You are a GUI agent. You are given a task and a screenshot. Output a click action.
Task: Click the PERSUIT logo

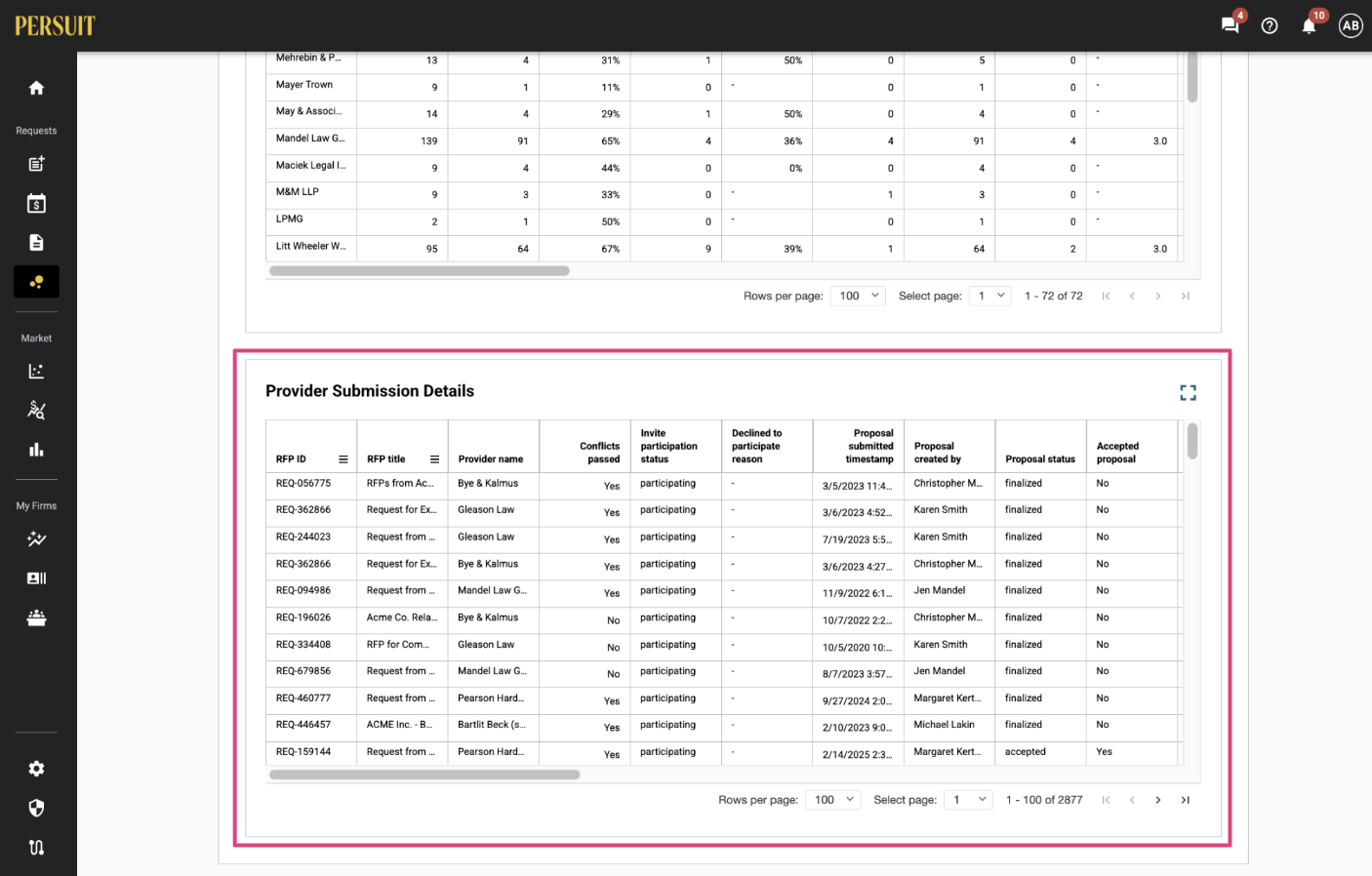[x=55, y=25]
